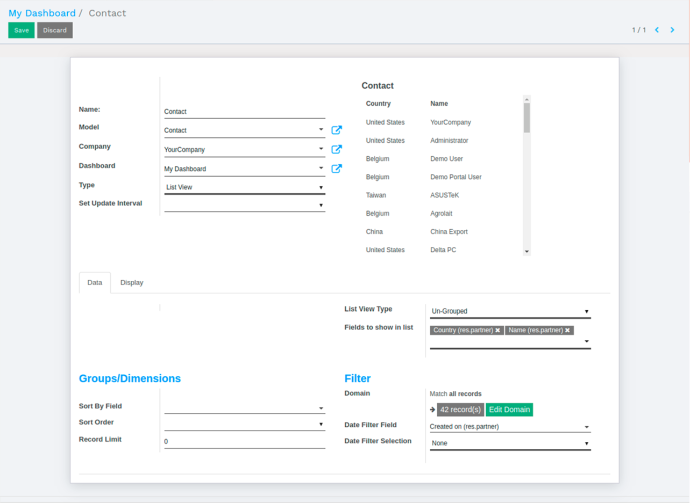Image resolution: width=690 pixels, height=503 pixels.
Task: Click the Save button
Action: pos(21,30)
